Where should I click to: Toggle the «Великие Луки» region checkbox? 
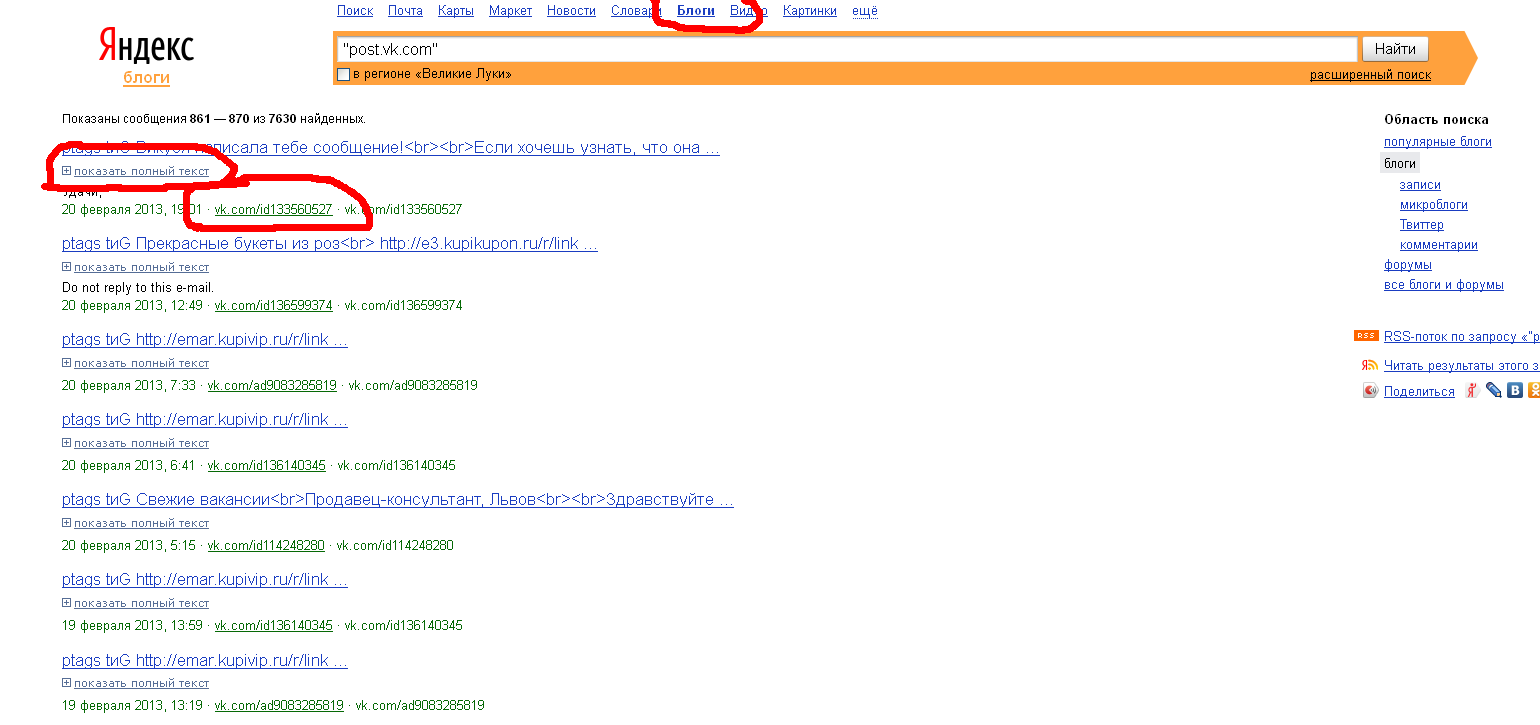tap(343, 74)
